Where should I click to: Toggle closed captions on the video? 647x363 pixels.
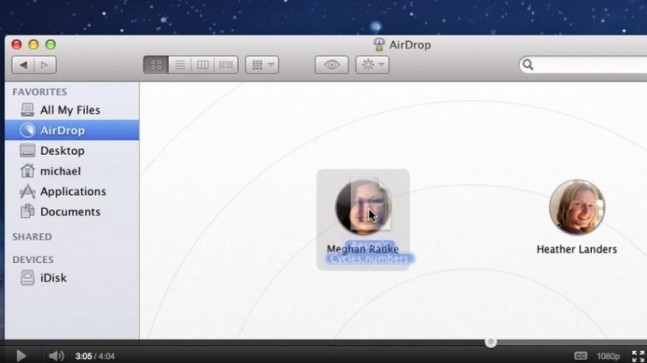tap(581, 356)
